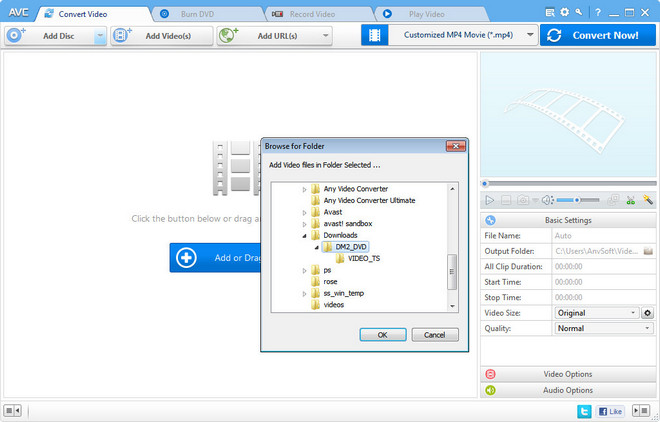Image resolution: width=660 pixels, height=422 pixels.
Task: Select the Any Video Converter Ultimate folder
Action: pos(369,201)
